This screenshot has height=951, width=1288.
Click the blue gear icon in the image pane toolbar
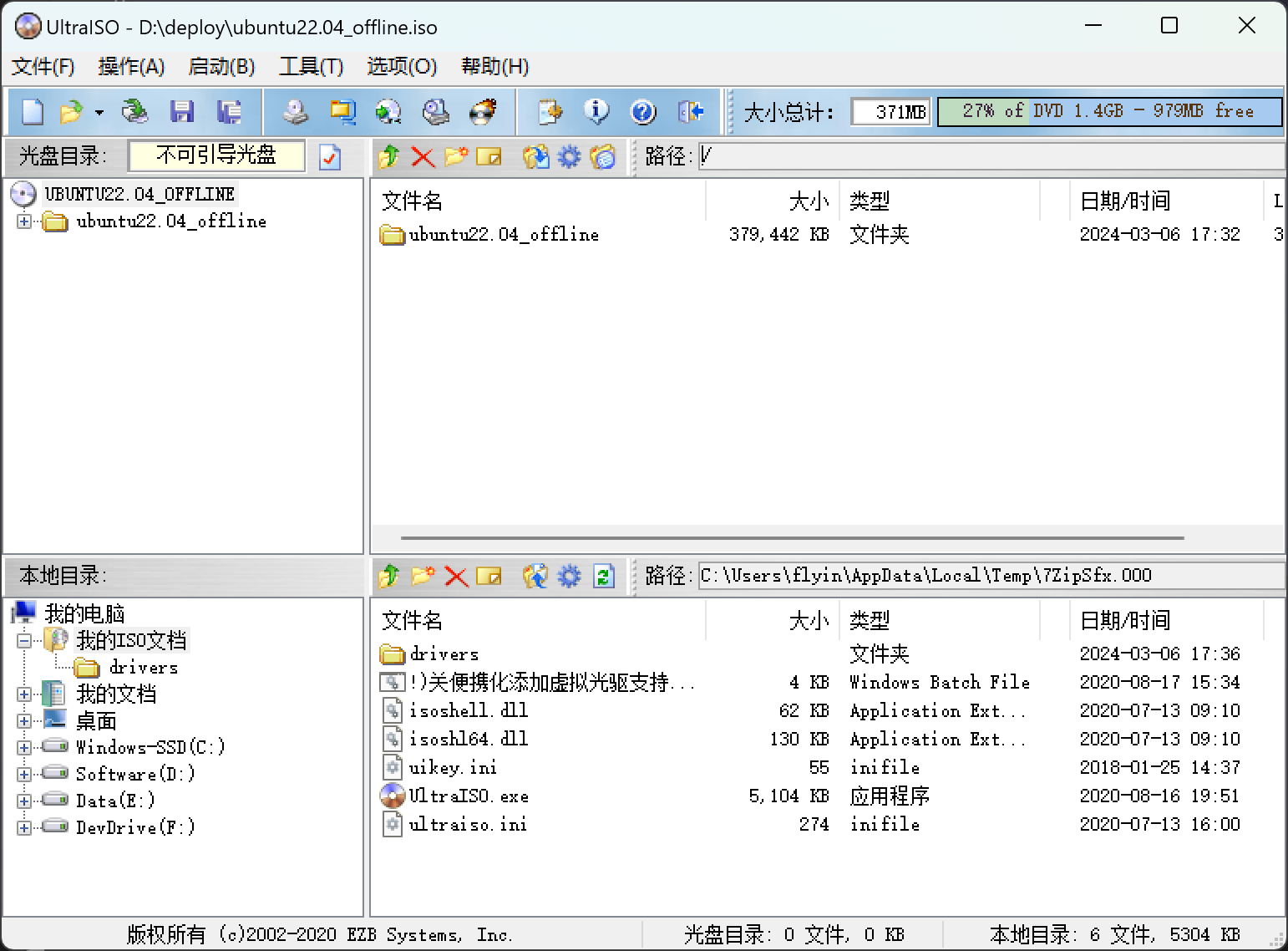pos(569,156)
